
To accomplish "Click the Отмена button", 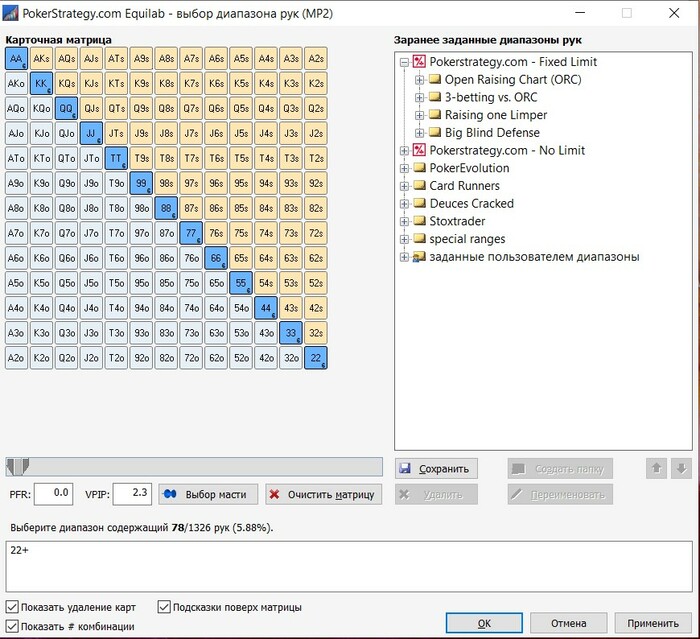I will pos(568,623).
